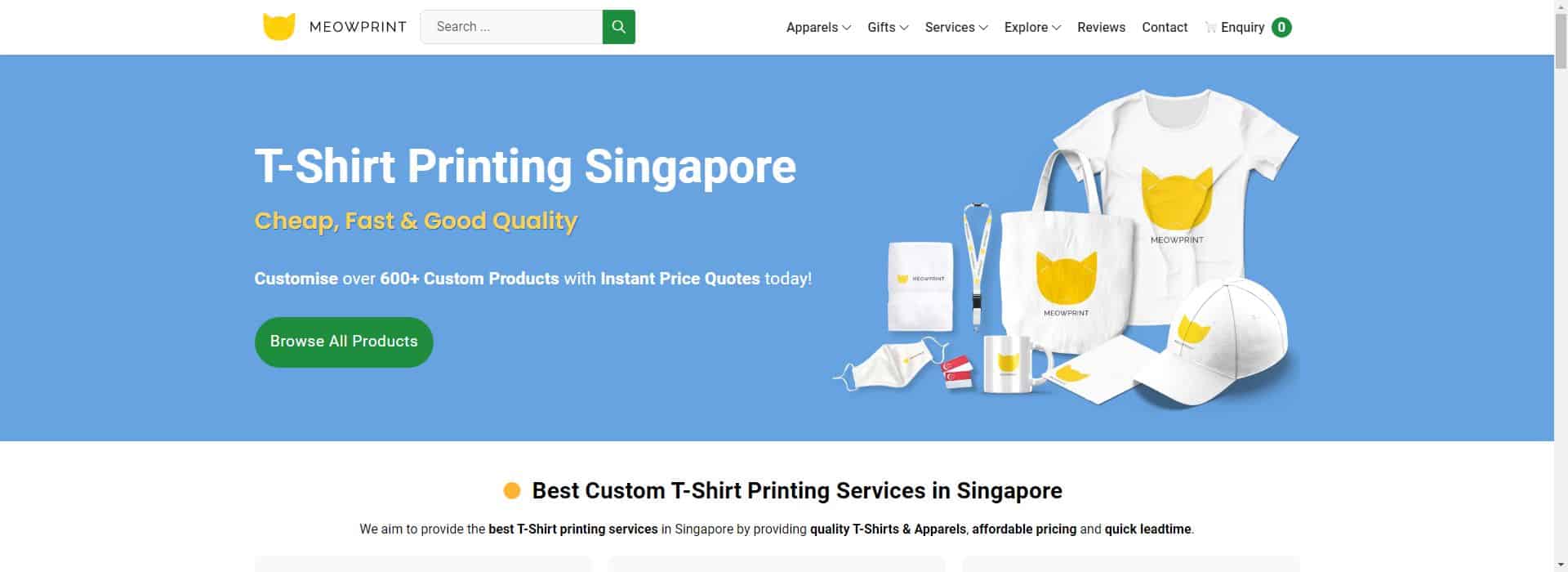Click the white tote bag image
Image resolution: width=1568 pixels, height=572 pixels.
(1066, 253)
